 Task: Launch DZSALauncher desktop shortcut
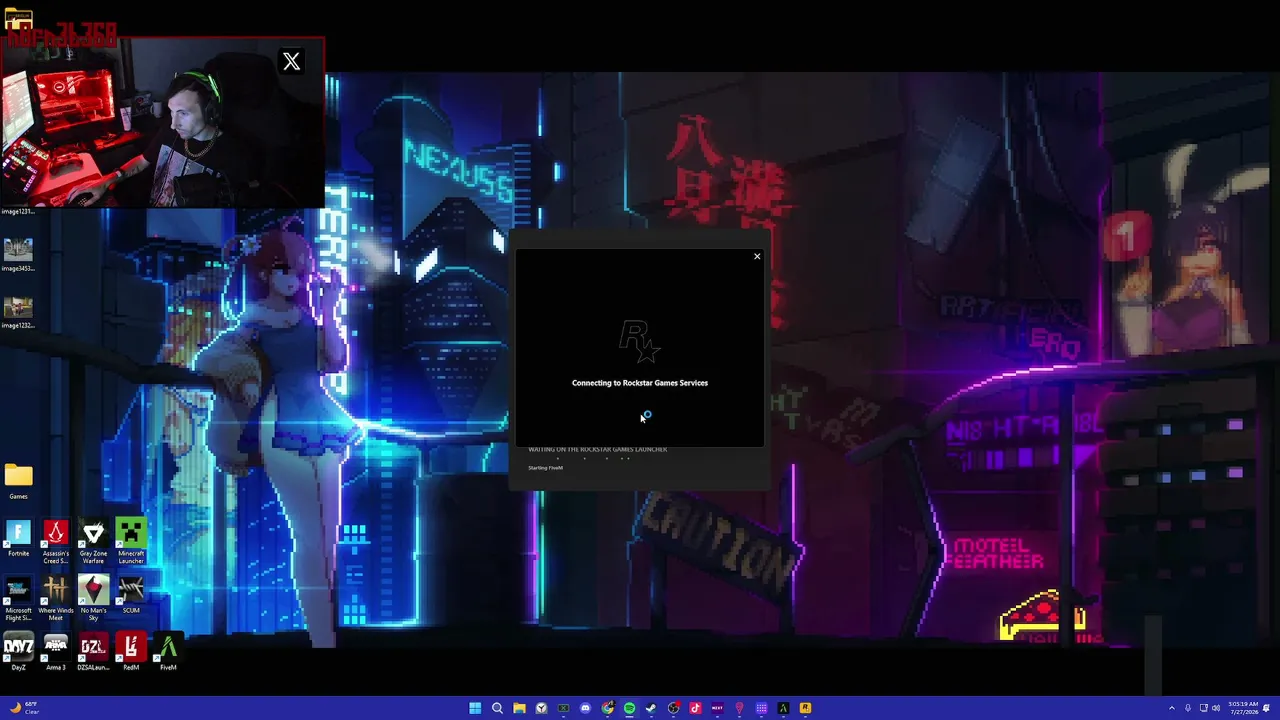[x=93, y=653]
